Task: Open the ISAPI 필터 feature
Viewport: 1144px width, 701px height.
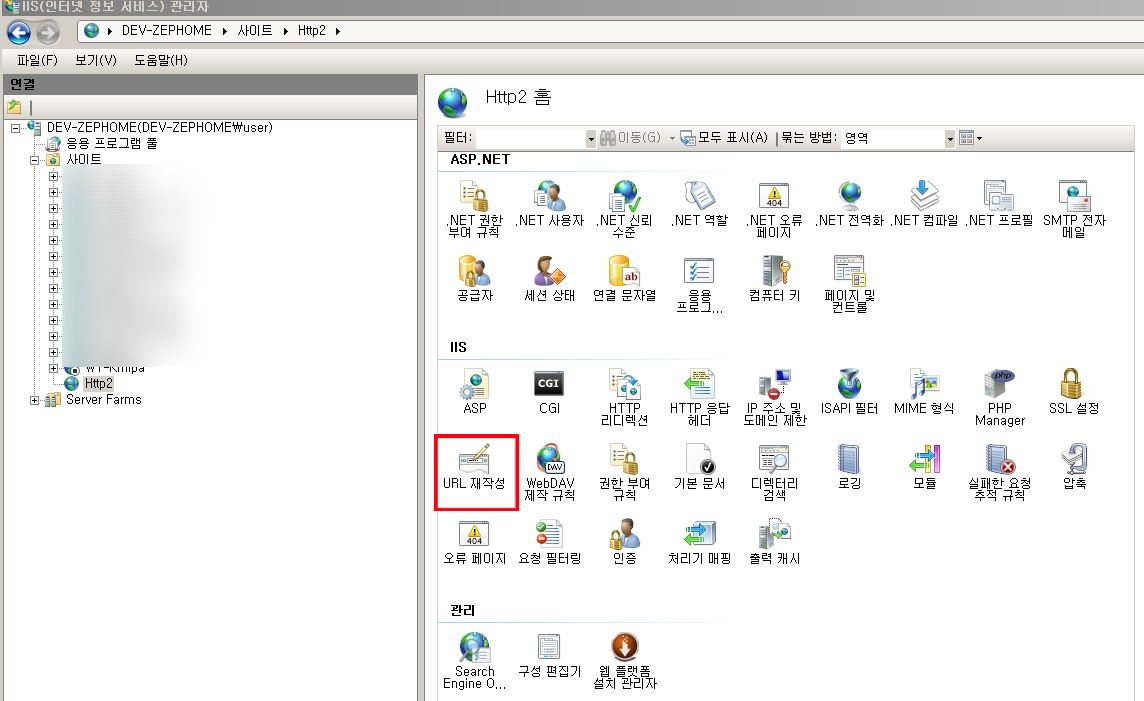Action: [x=849, y=392]
